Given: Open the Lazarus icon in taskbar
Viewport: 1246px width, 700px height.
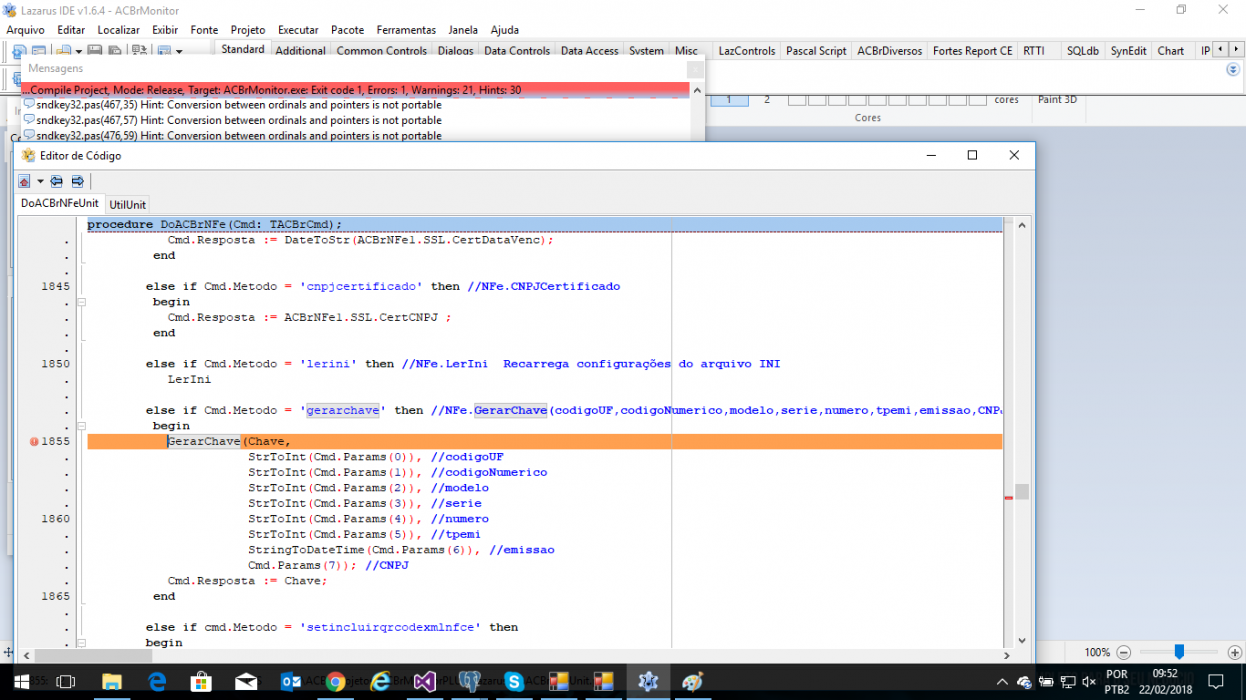Looking at the screenshot, I should pyautogui.click(x=648, y=682).
